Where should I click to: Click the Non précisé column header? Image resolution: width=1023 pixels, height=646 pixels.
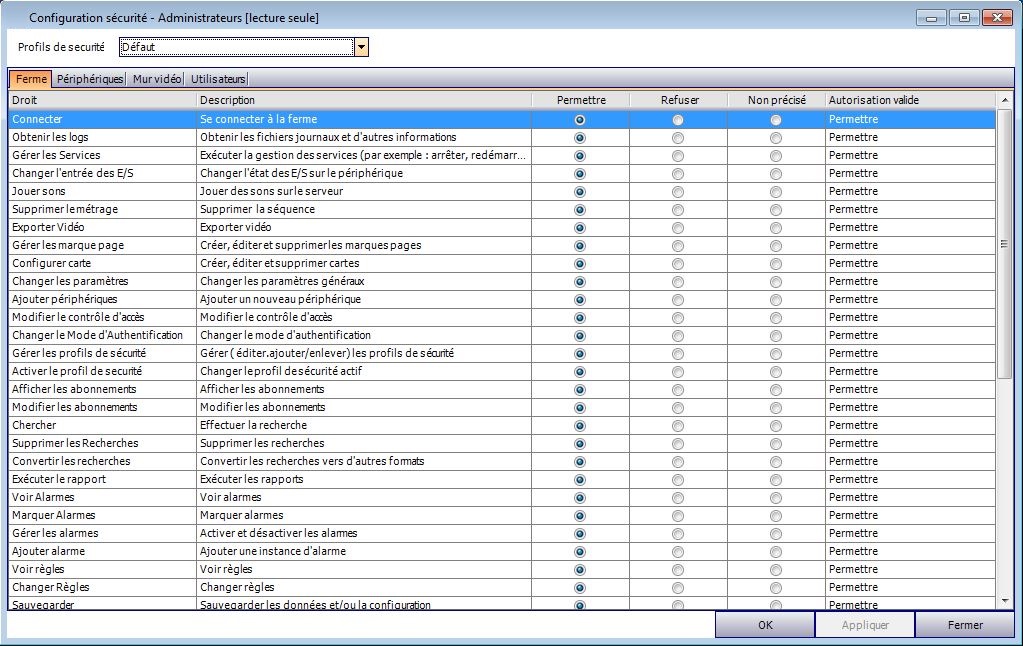click(x=776, y=100)
